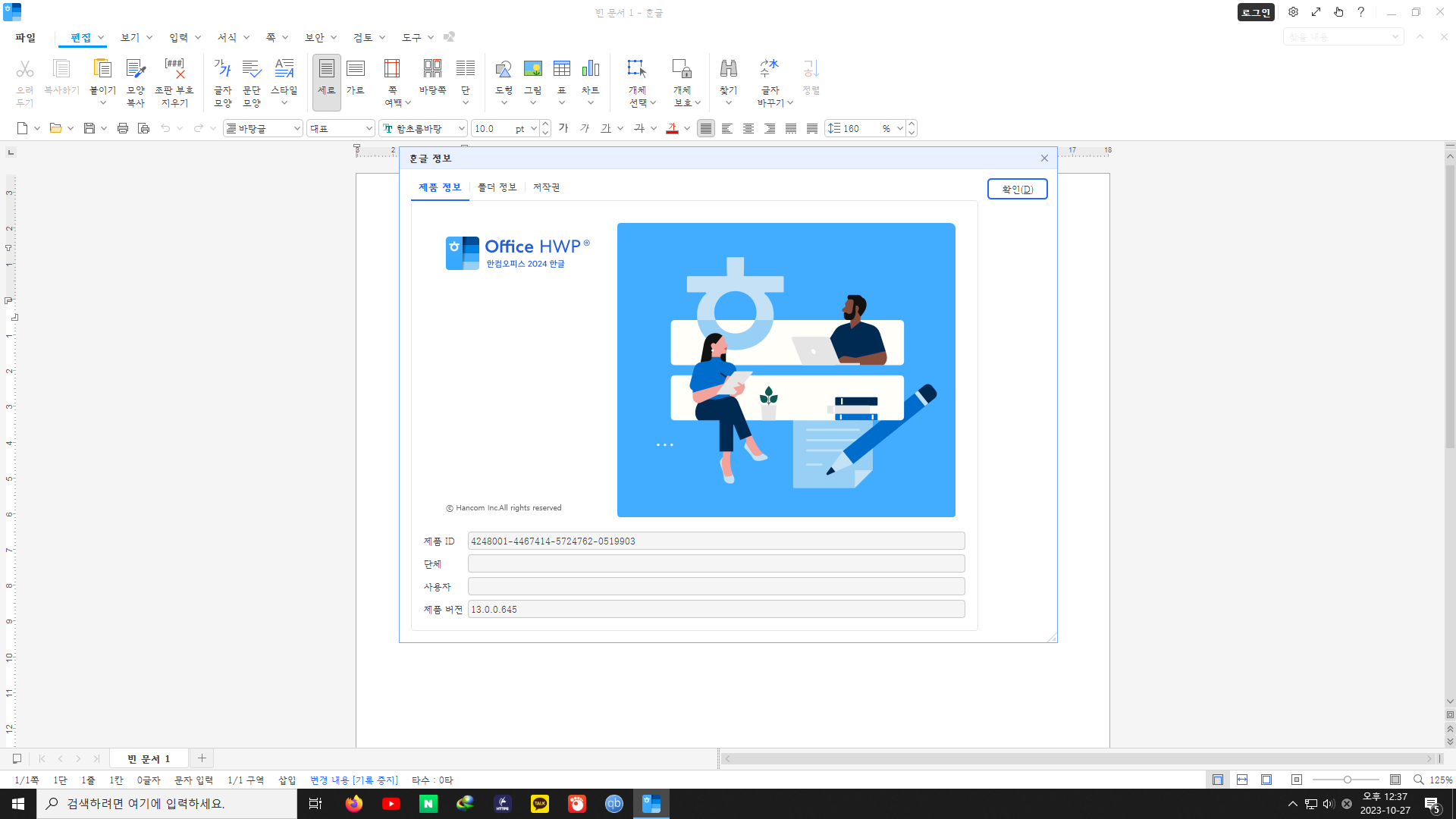Click the Master Page (바탕쪽) icon
Image resolution: width=1456 pixels, height=819 pixels.
tap(433, 69)
